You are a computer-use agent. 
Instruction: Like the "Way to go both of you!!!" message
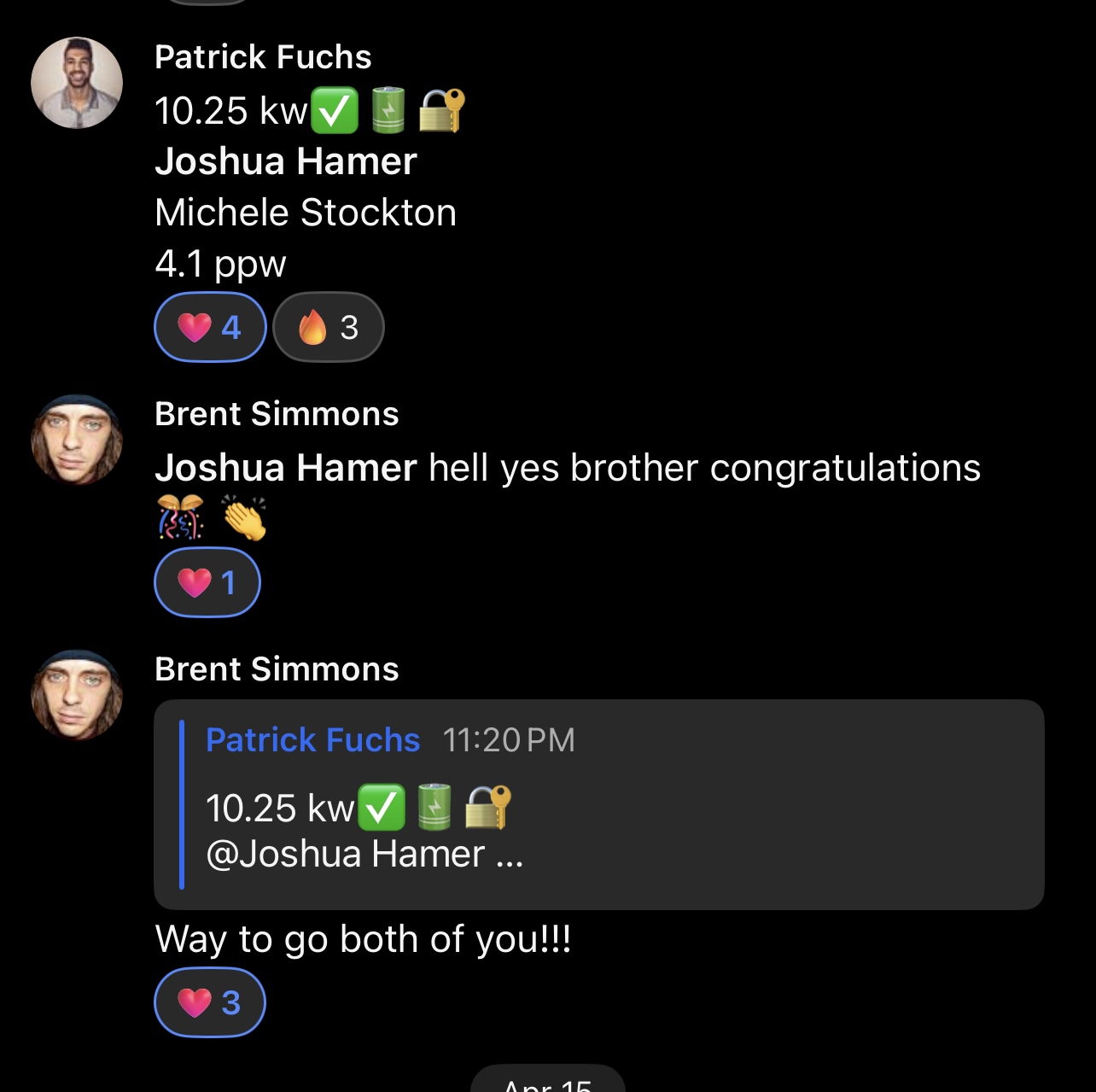(210, 1002)
